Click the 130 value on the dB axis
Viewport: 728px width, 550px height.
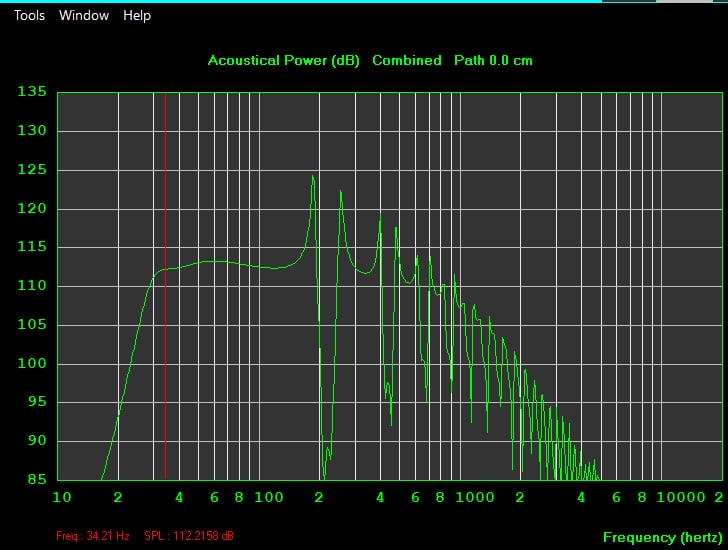[32, 130]
